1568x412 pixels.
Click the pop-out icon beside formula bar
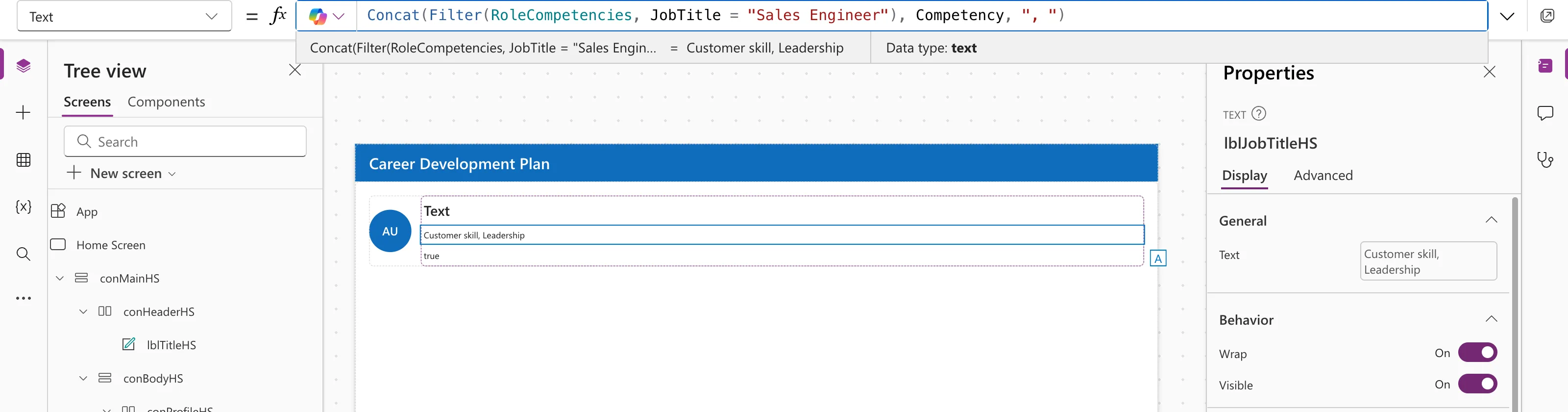[1547, 16]
